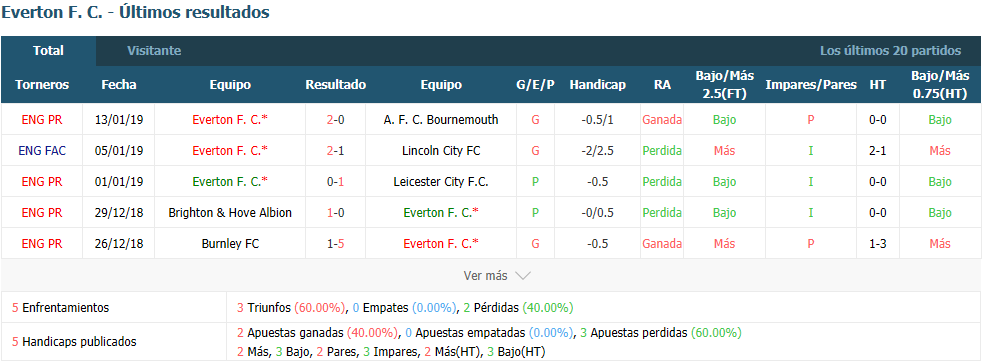Open the Brighton & Hove Albion link
This screenshot has height=361, width=985.
coord(230,213)
